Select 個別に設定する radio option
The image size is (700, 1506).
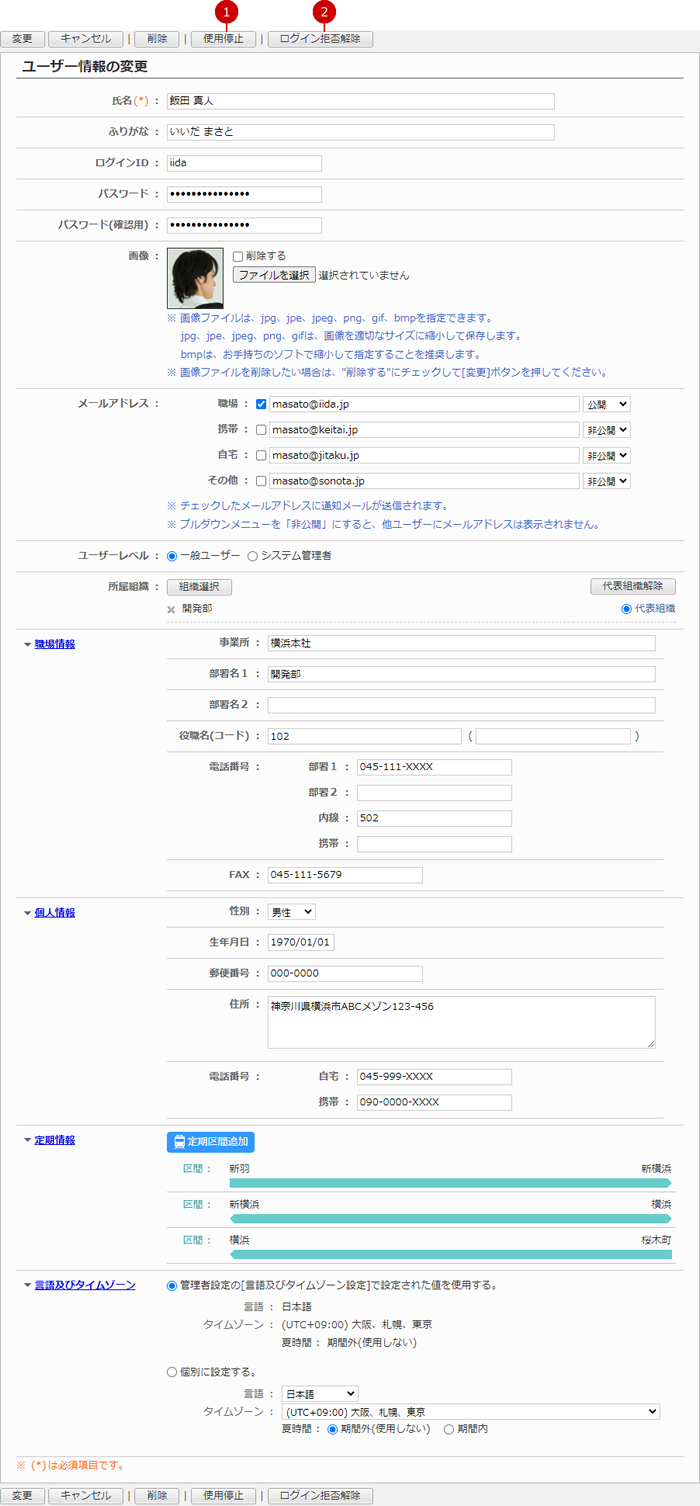pos(172,1372)
